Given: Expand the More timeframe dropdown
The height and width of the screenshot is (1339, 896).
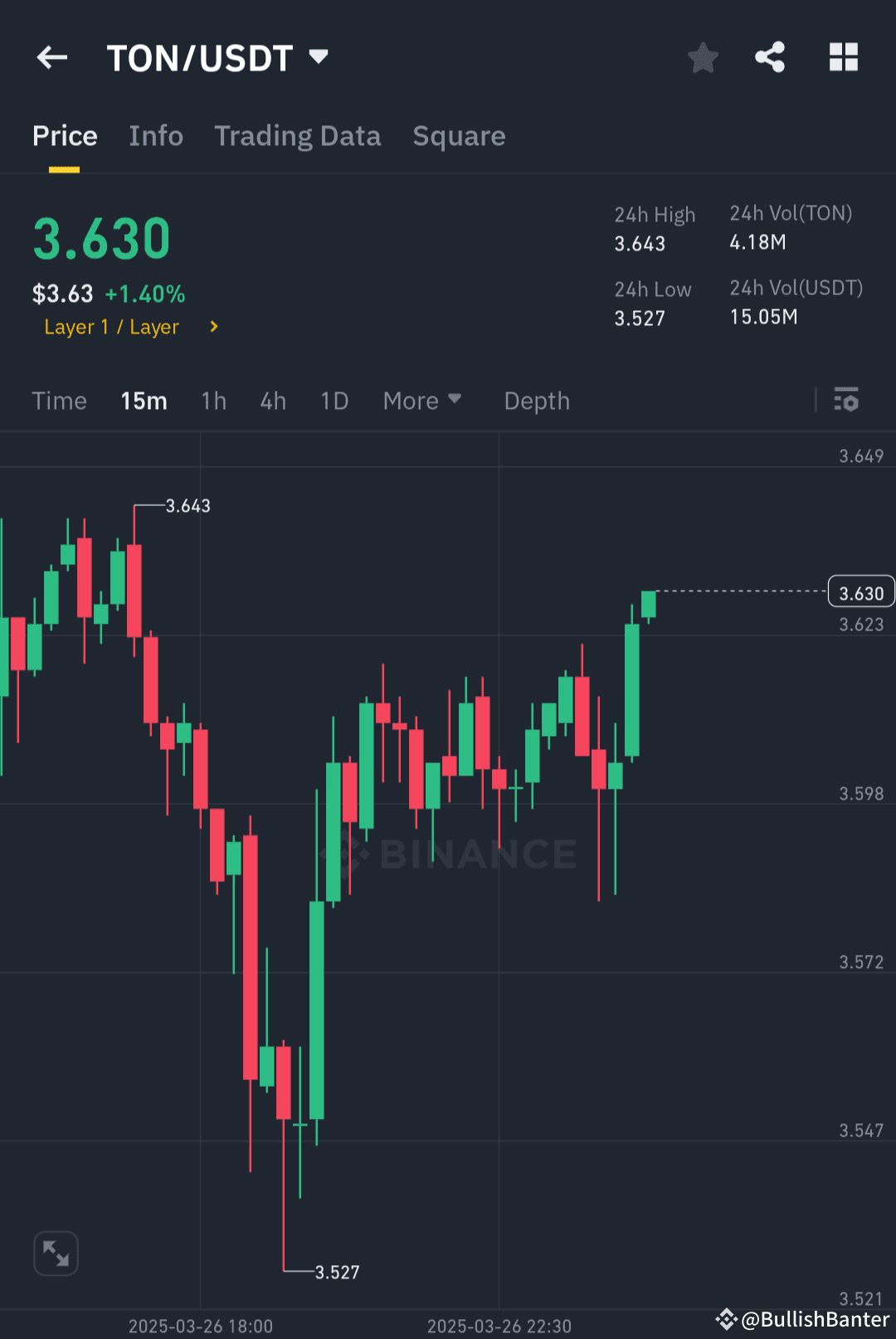Looking at the screenshot, I should pyautogui.click(x=421, y=401).
